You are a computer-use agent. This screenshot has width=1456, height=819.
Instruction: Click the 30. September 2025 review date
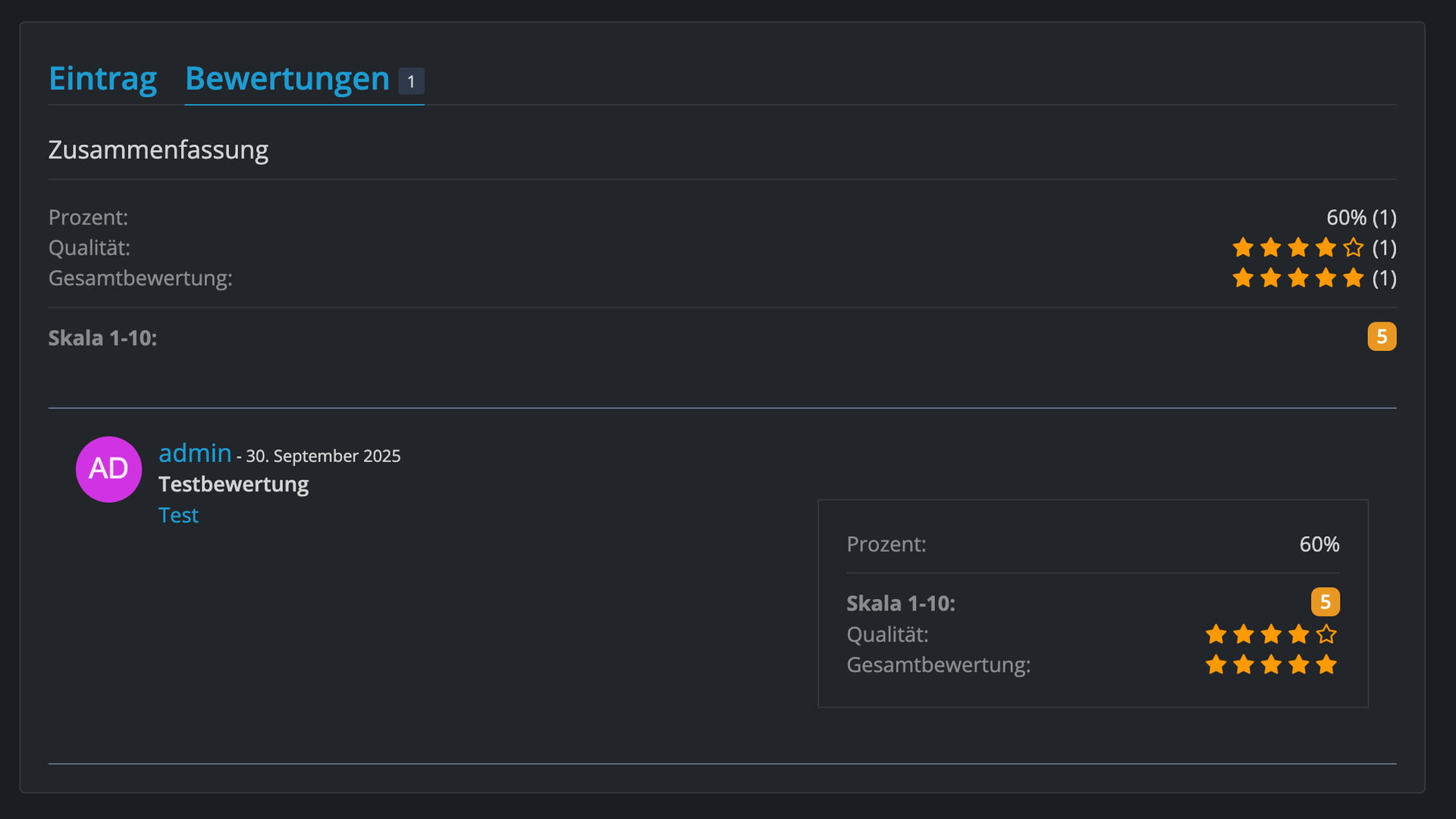(x=323, y=456)
